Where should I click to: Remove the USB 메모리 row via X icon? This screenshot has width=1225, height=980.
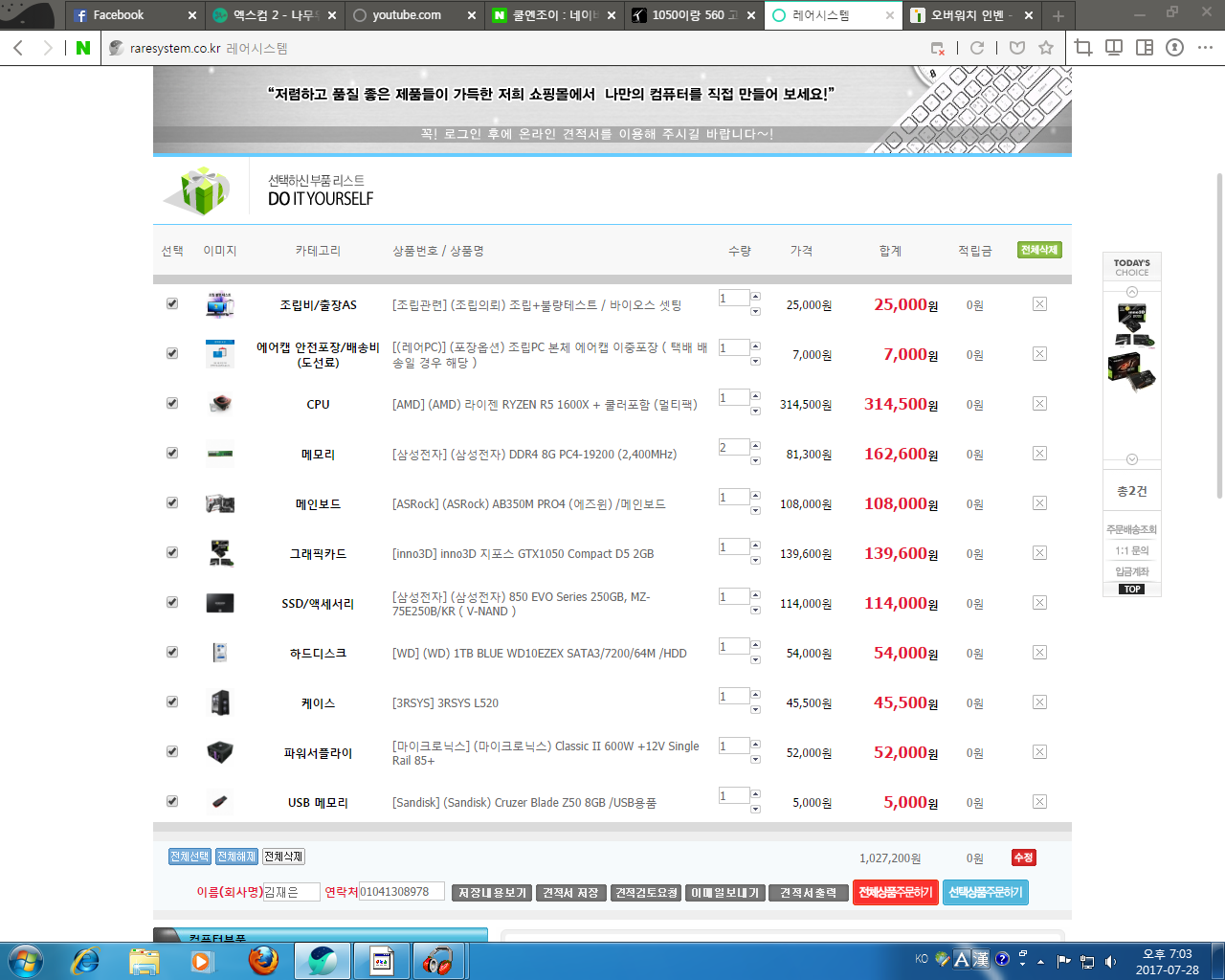pyautogui.click(x=1039, y=802)
